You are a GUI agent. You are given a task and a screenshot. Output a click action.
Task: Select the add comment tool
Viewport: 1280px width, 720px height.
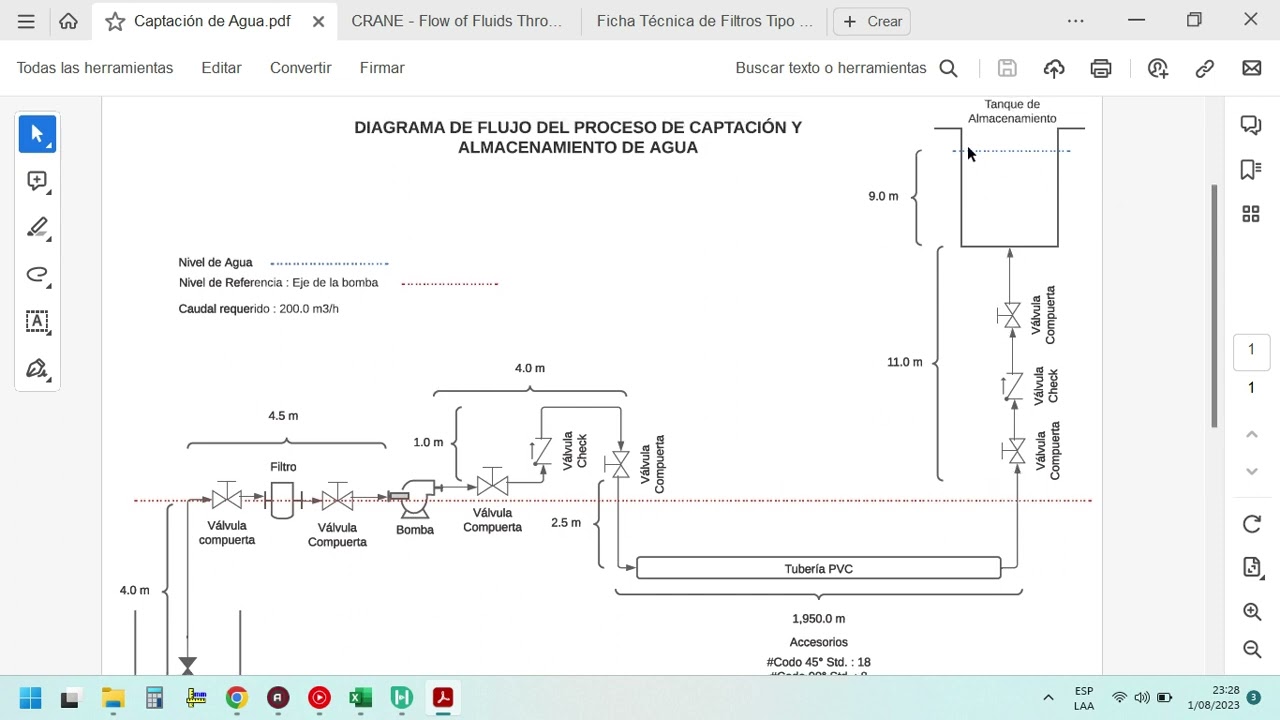pyautogui.click(x=37, y=181)
